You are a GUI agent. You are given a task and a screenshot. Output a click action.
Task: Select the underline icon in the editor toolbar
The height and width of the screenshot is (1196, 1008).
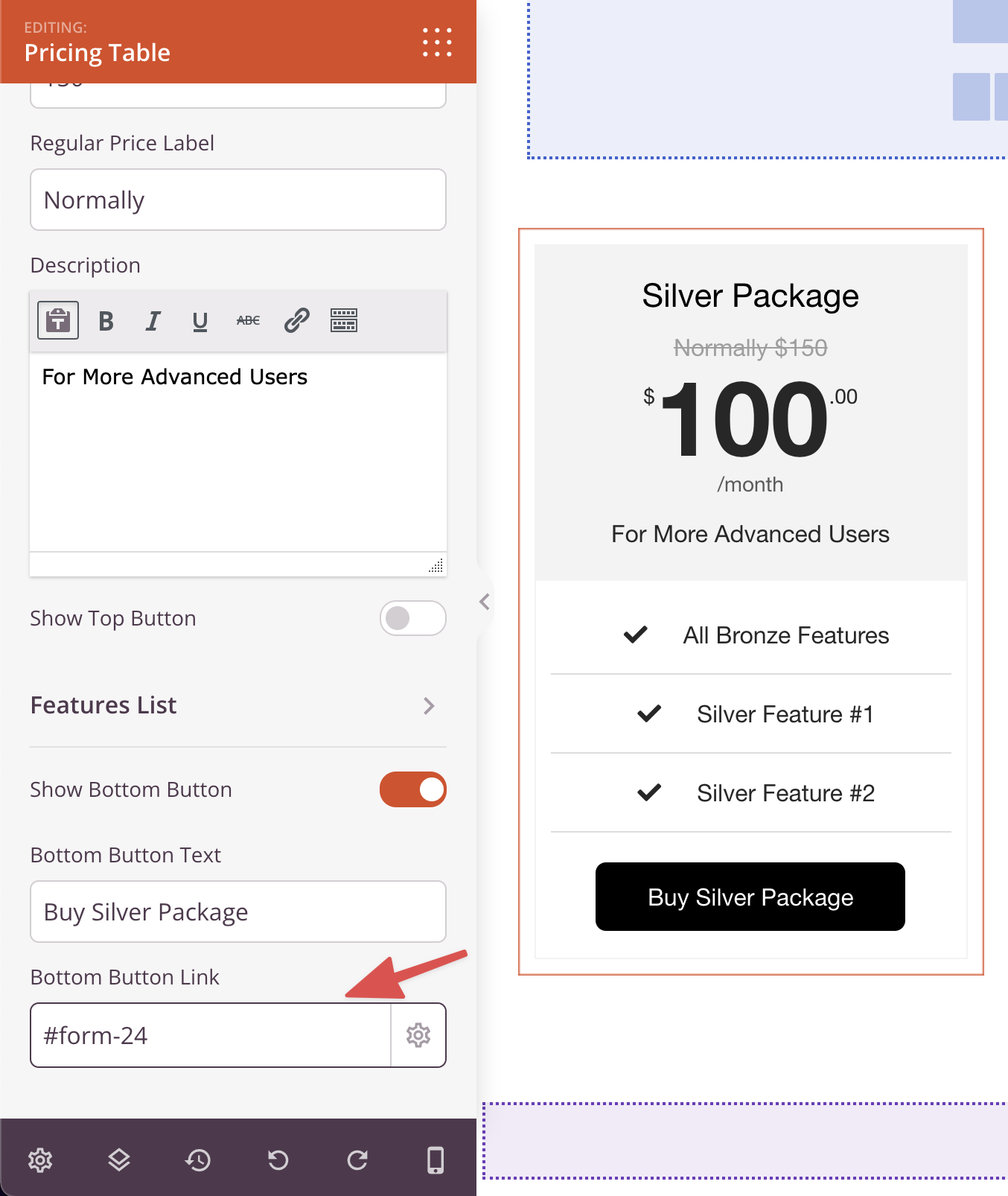coord(200,320)
